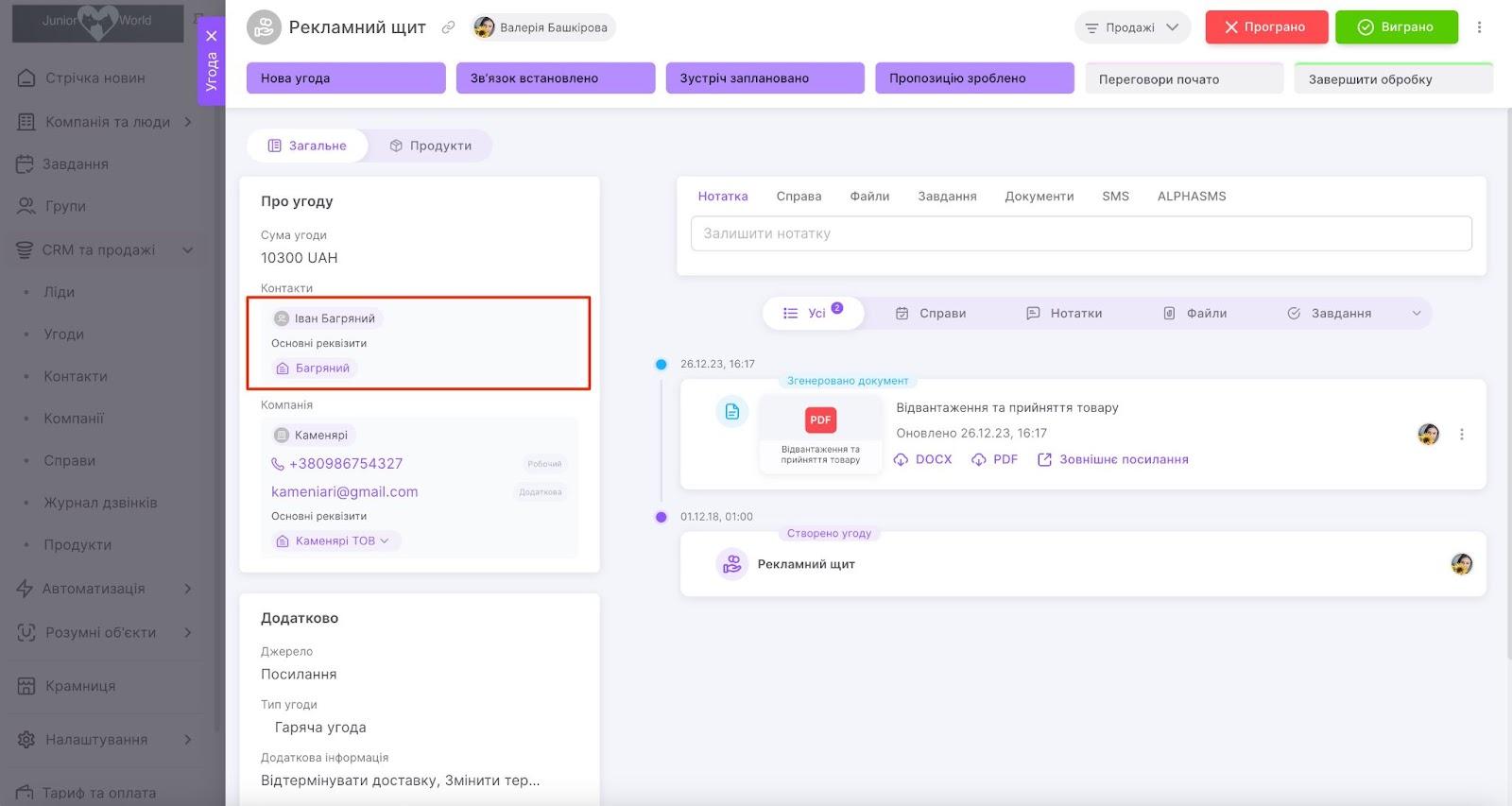Switch to the Продукти tab
This screenshot has height=806, width=1512.
431,146
